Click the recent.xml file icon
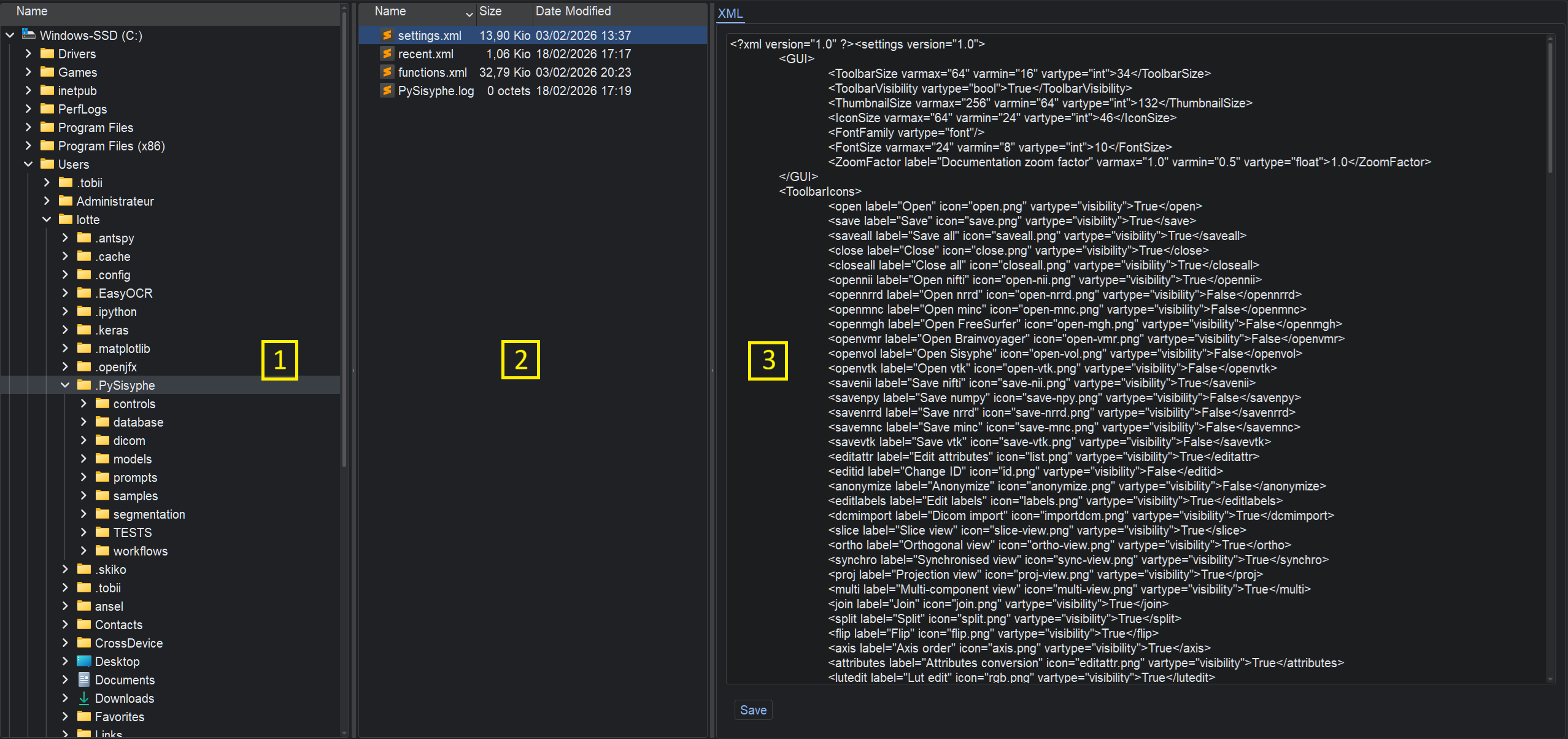 pos(387,54)
